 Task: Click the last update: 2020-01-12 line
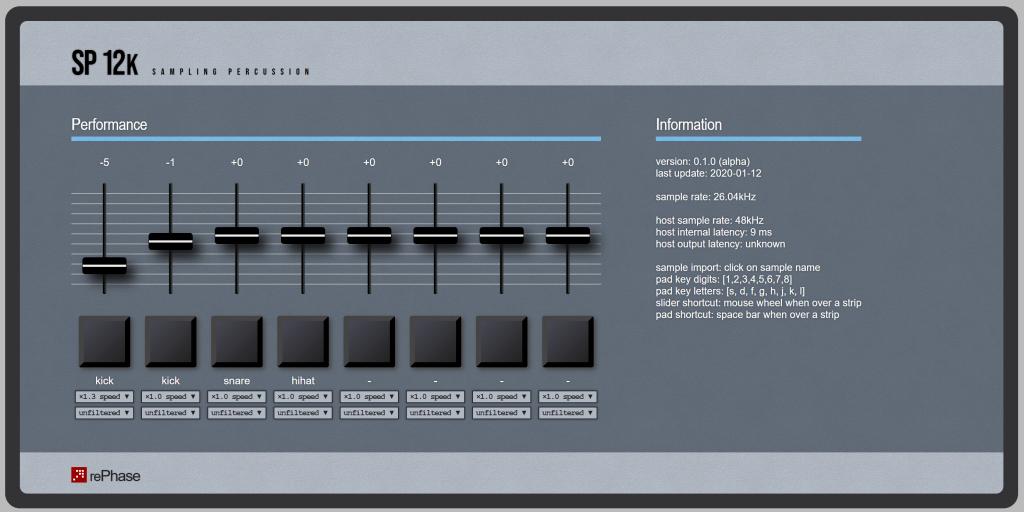tap(709, 174)
